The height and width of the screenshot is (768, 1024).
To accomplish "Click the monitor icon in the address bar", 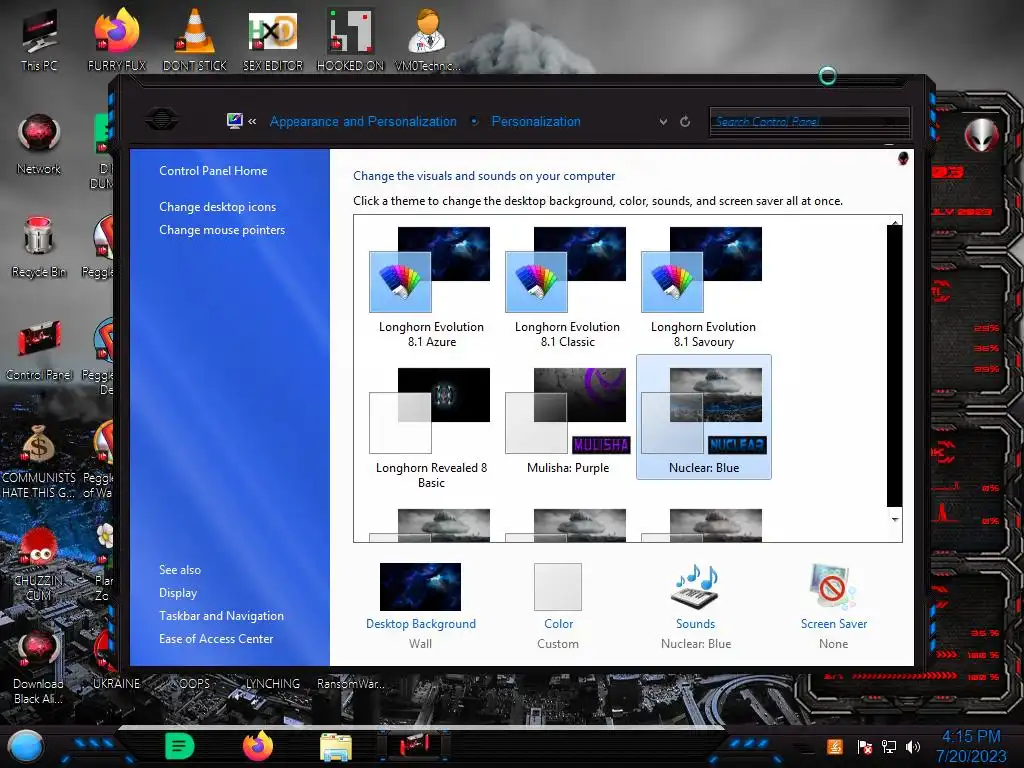I will click(x=234, y=121).
